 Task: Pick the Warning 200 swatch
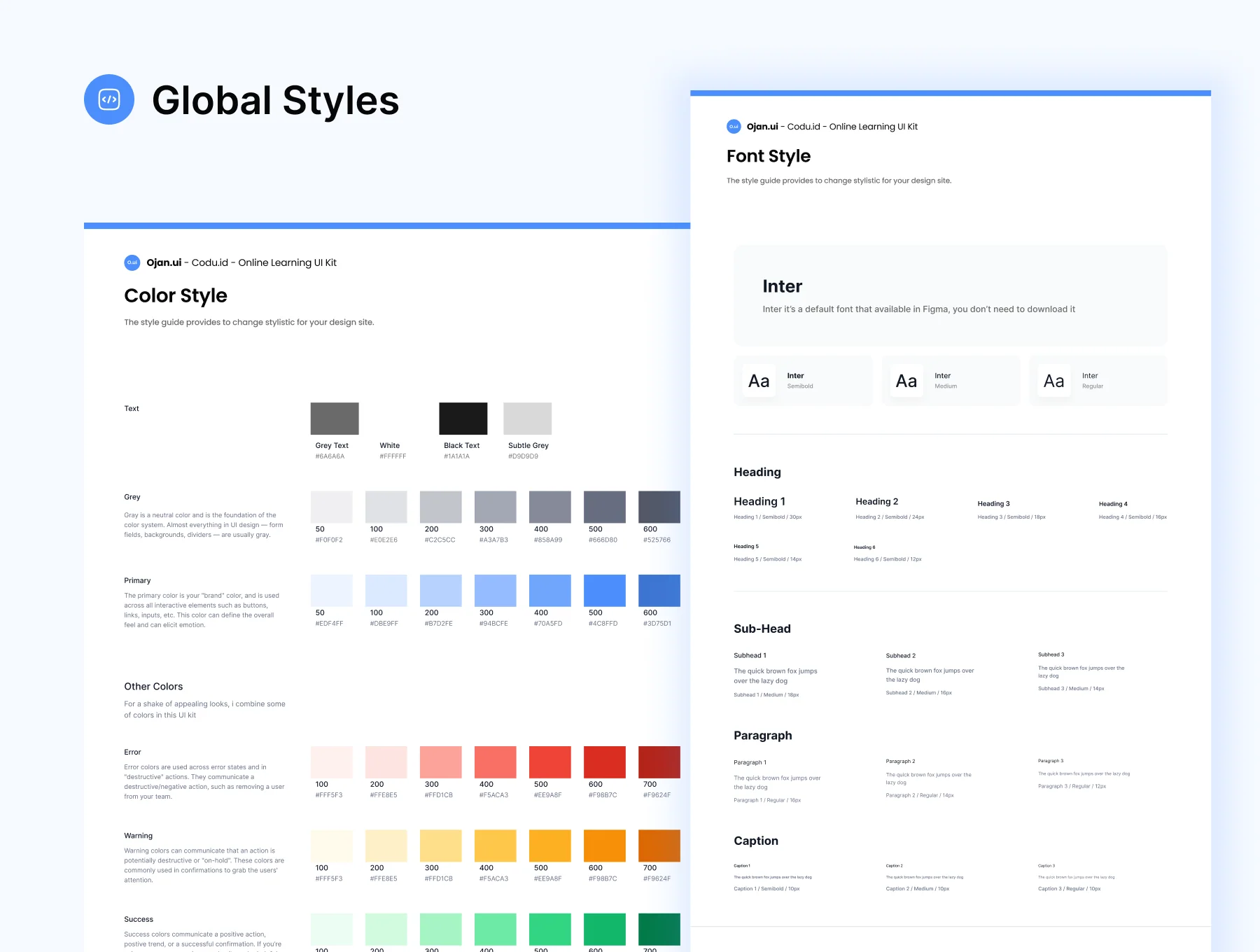386,846
